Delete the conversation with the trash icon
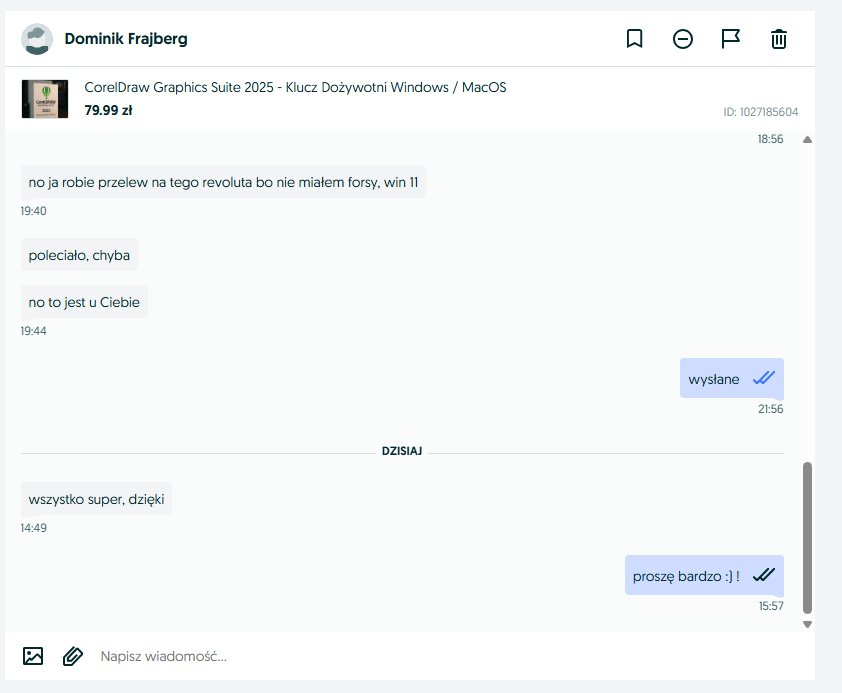The image size is (842, 693). coord(779,39)
